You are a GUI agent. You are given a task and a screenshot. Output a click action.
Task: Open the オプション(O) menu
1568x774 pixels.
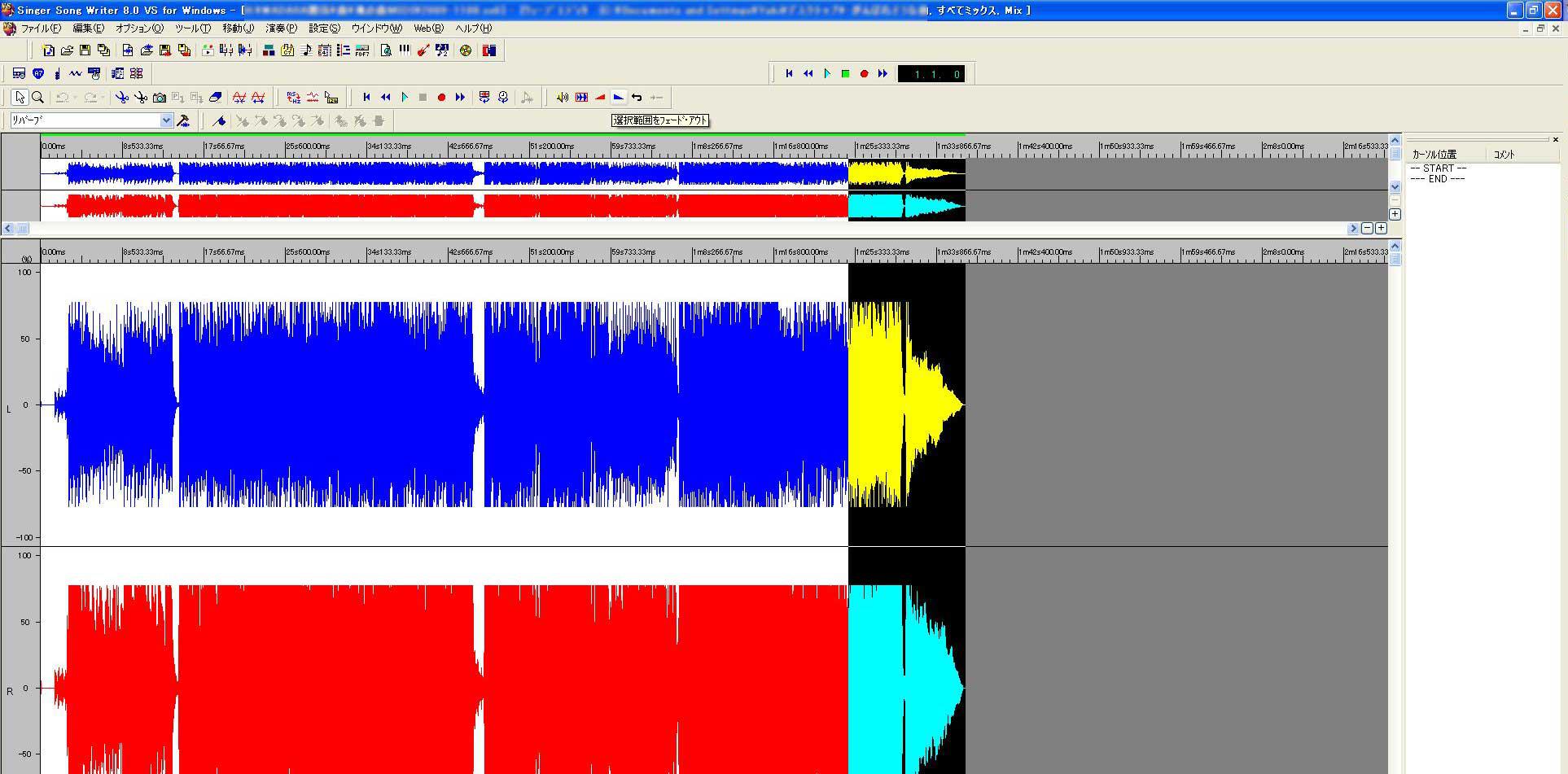pos(139,28)
